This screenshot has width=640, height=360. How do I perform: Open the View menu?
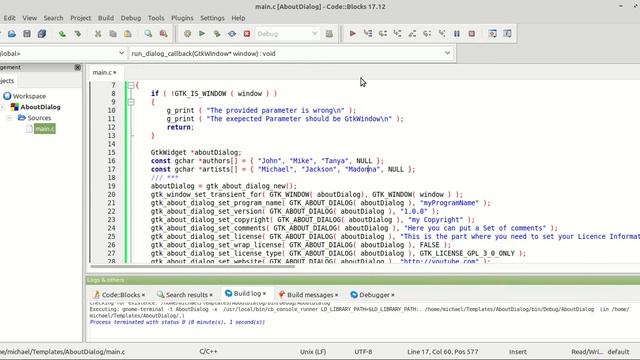[x=29, y=18]
